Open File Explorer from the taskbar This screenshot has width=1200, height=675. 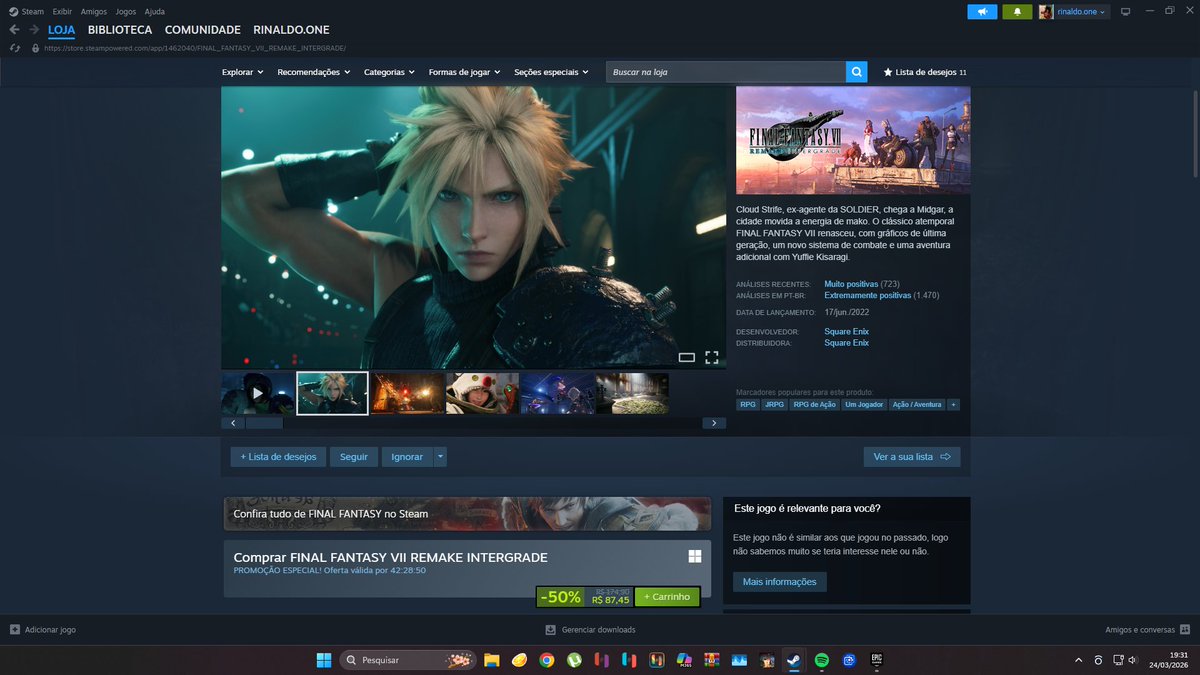tap(492, 660)
